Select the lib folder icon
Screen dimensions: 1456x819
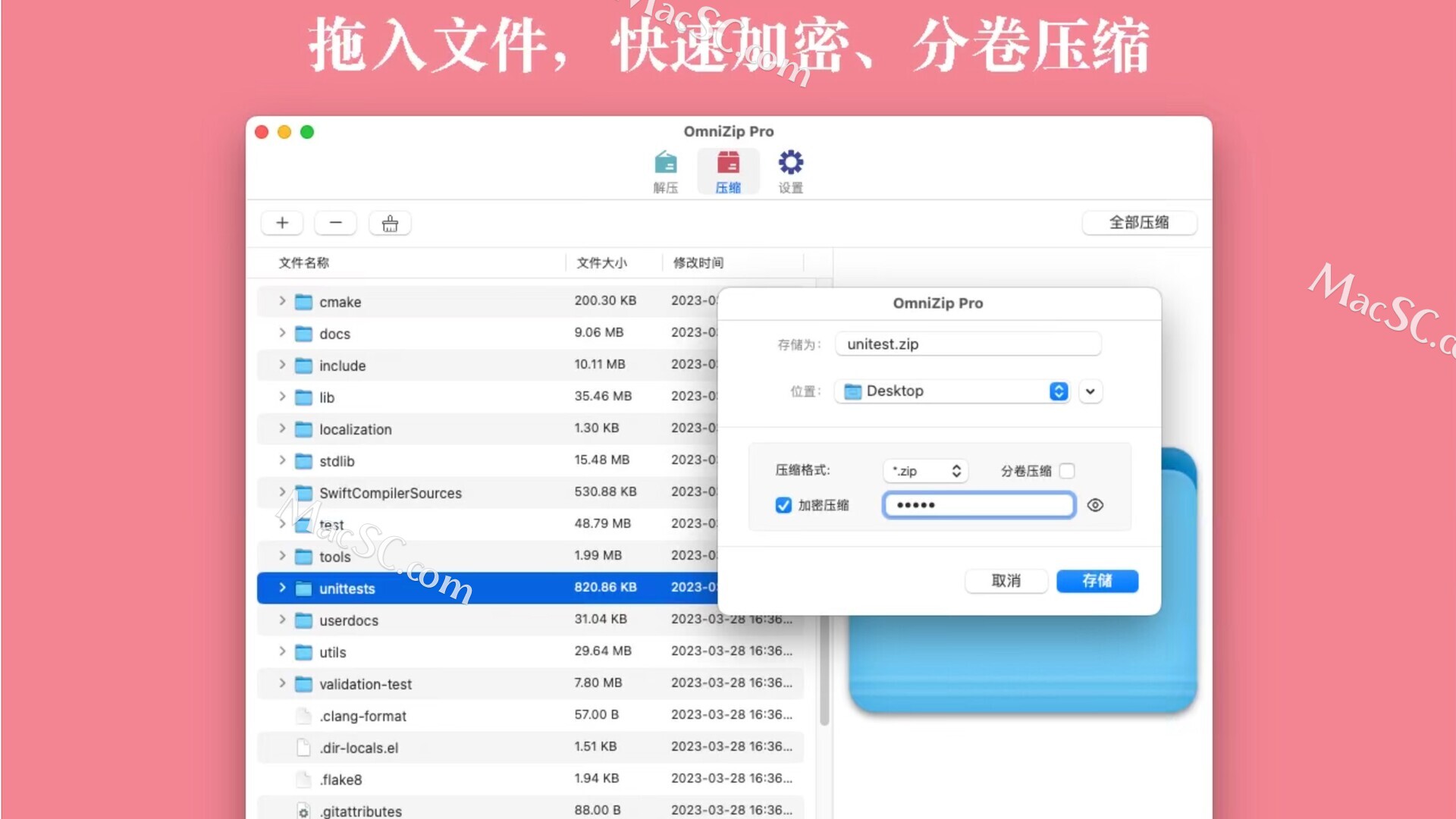pos(303,397)
